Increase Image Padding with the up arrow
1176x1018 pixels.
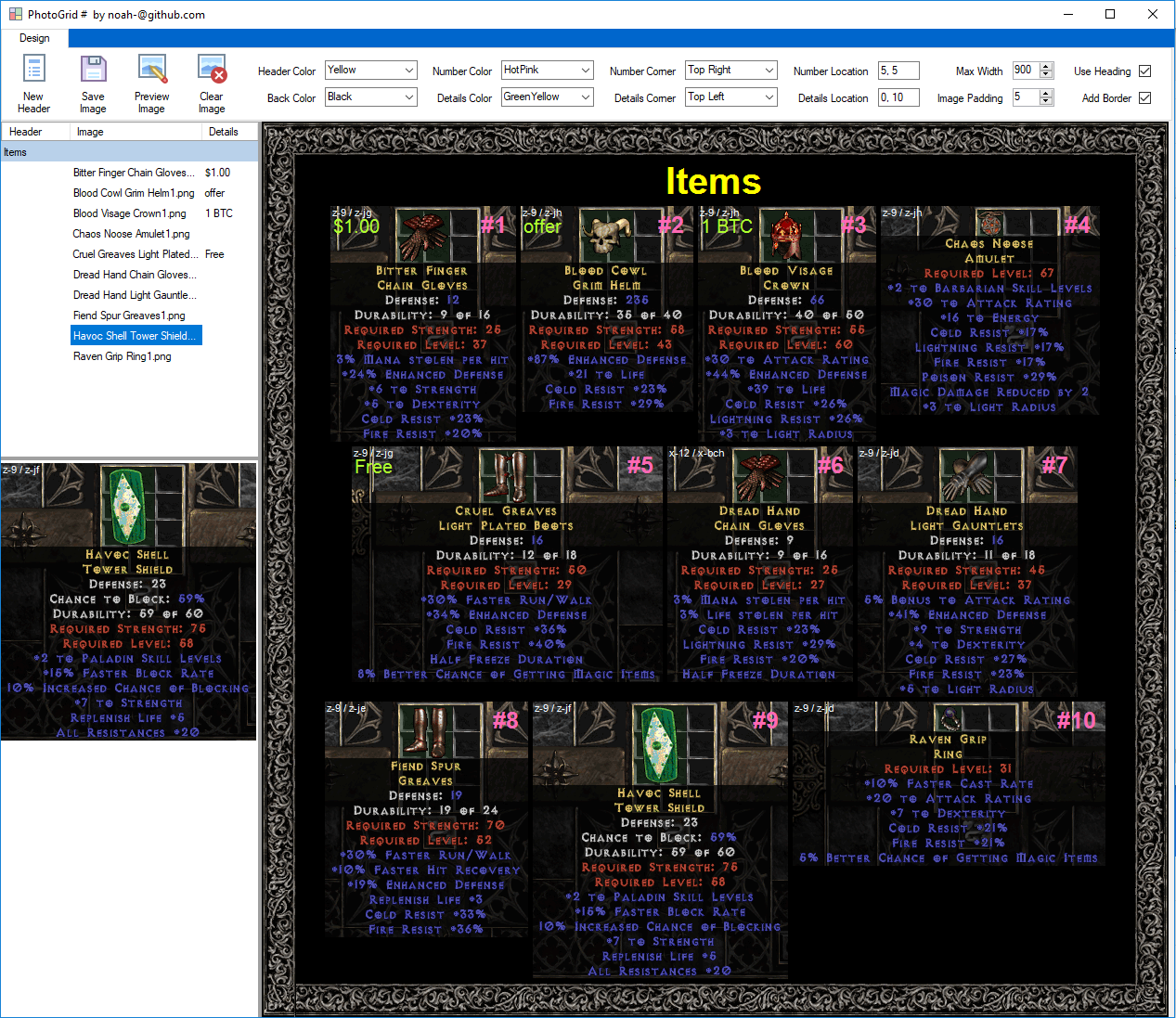1047,94
